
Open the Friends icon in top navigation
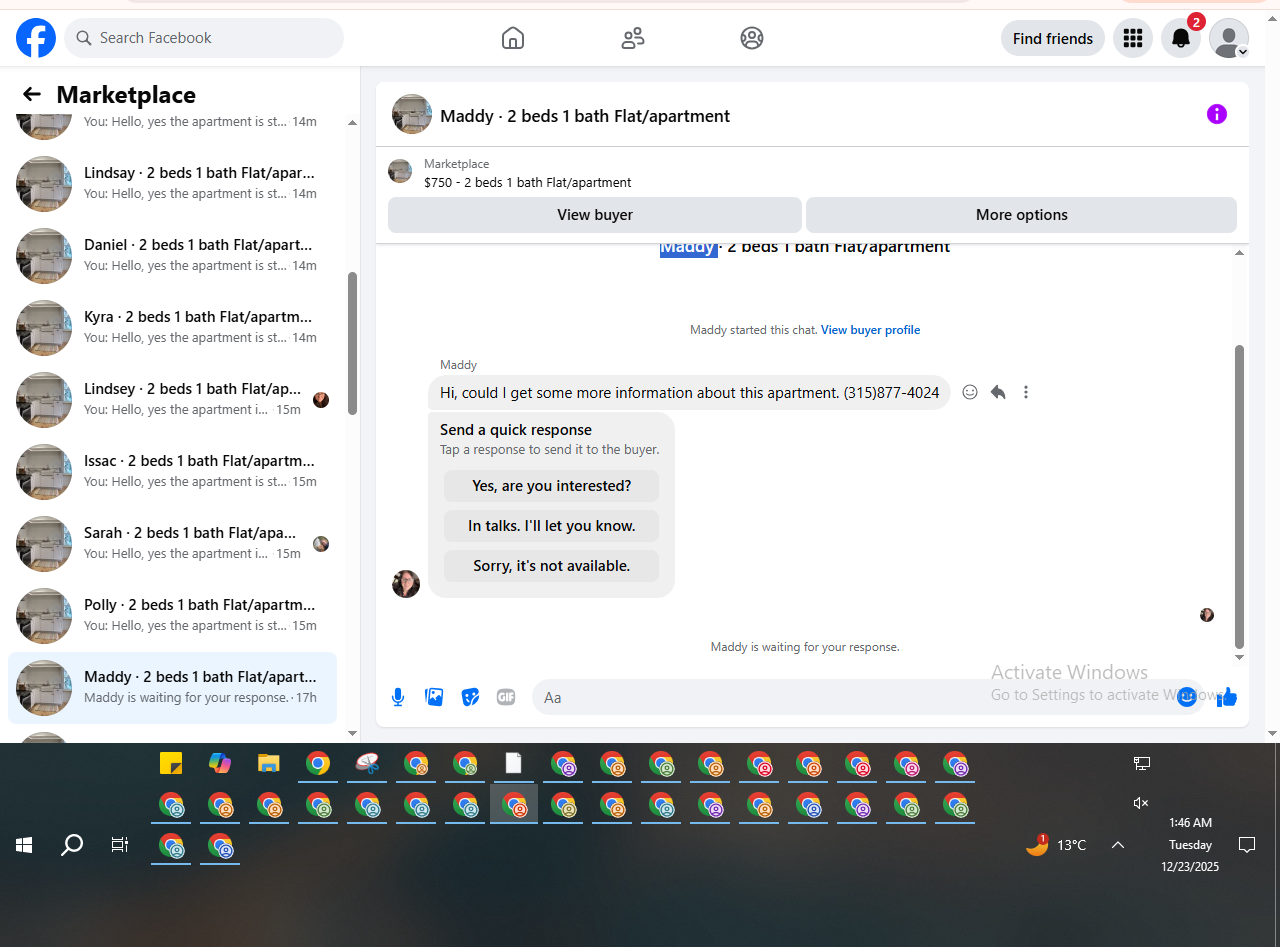[x=633, y=38]
